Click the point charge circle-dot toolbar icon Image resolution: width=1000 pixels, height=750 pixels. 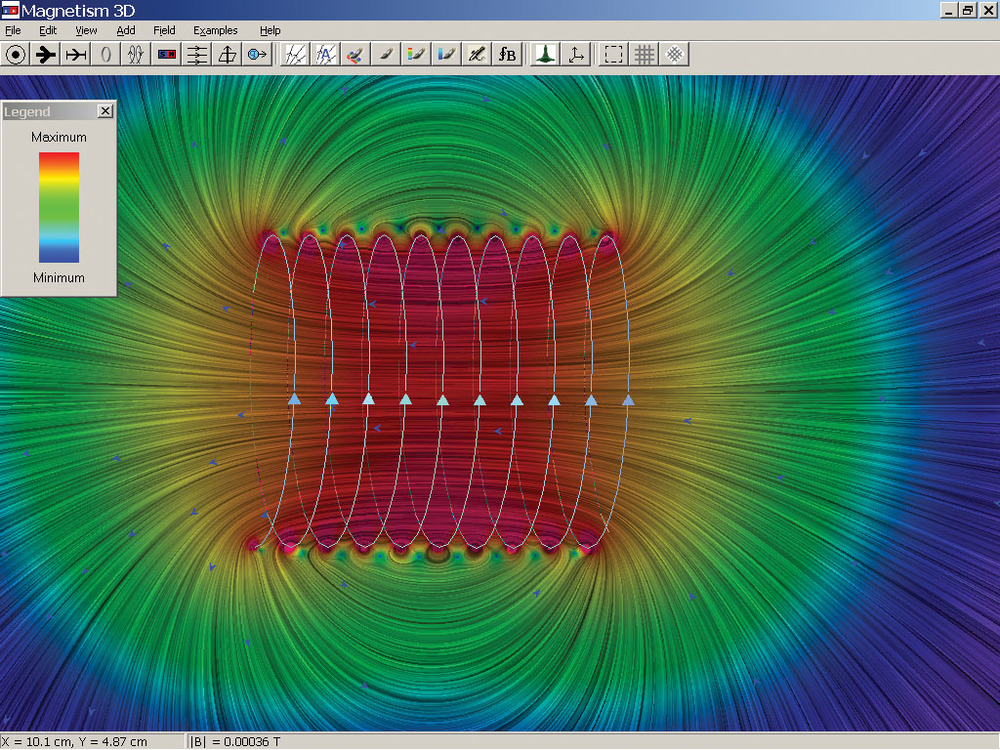click(x=15, y=55)
